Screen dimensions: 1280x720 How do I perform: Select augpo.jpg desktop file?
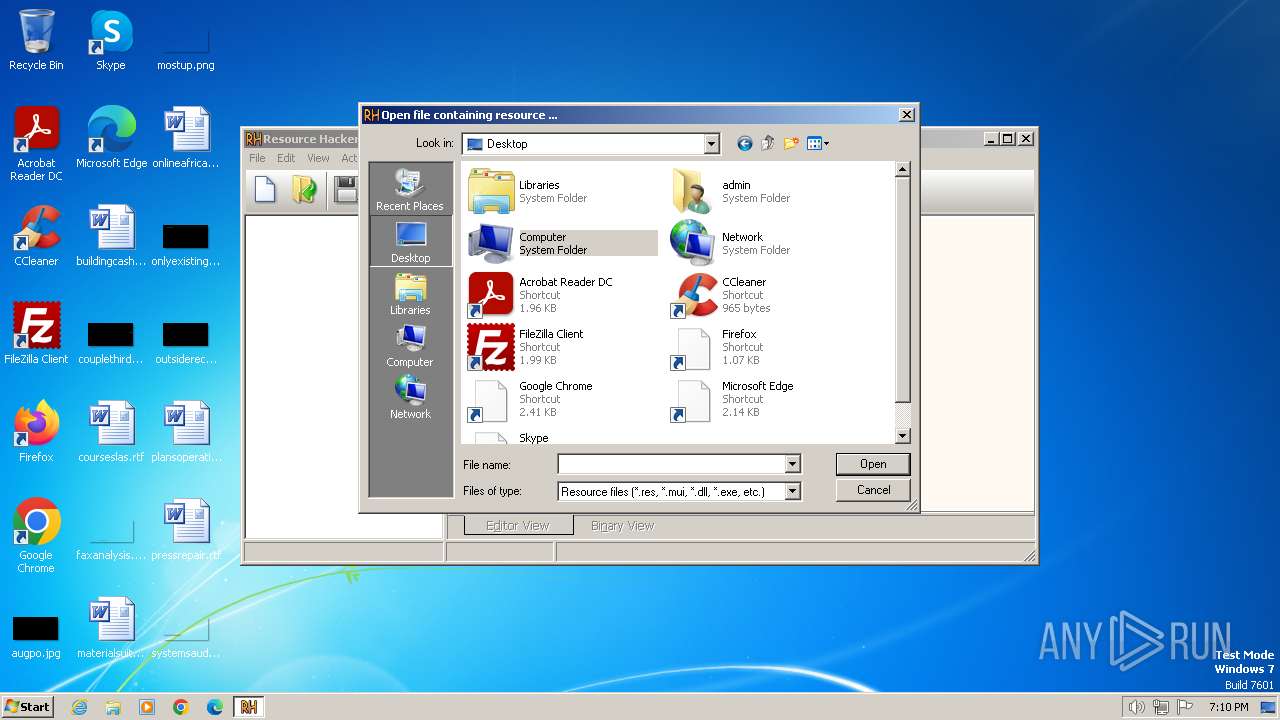[x=36, y=635]
